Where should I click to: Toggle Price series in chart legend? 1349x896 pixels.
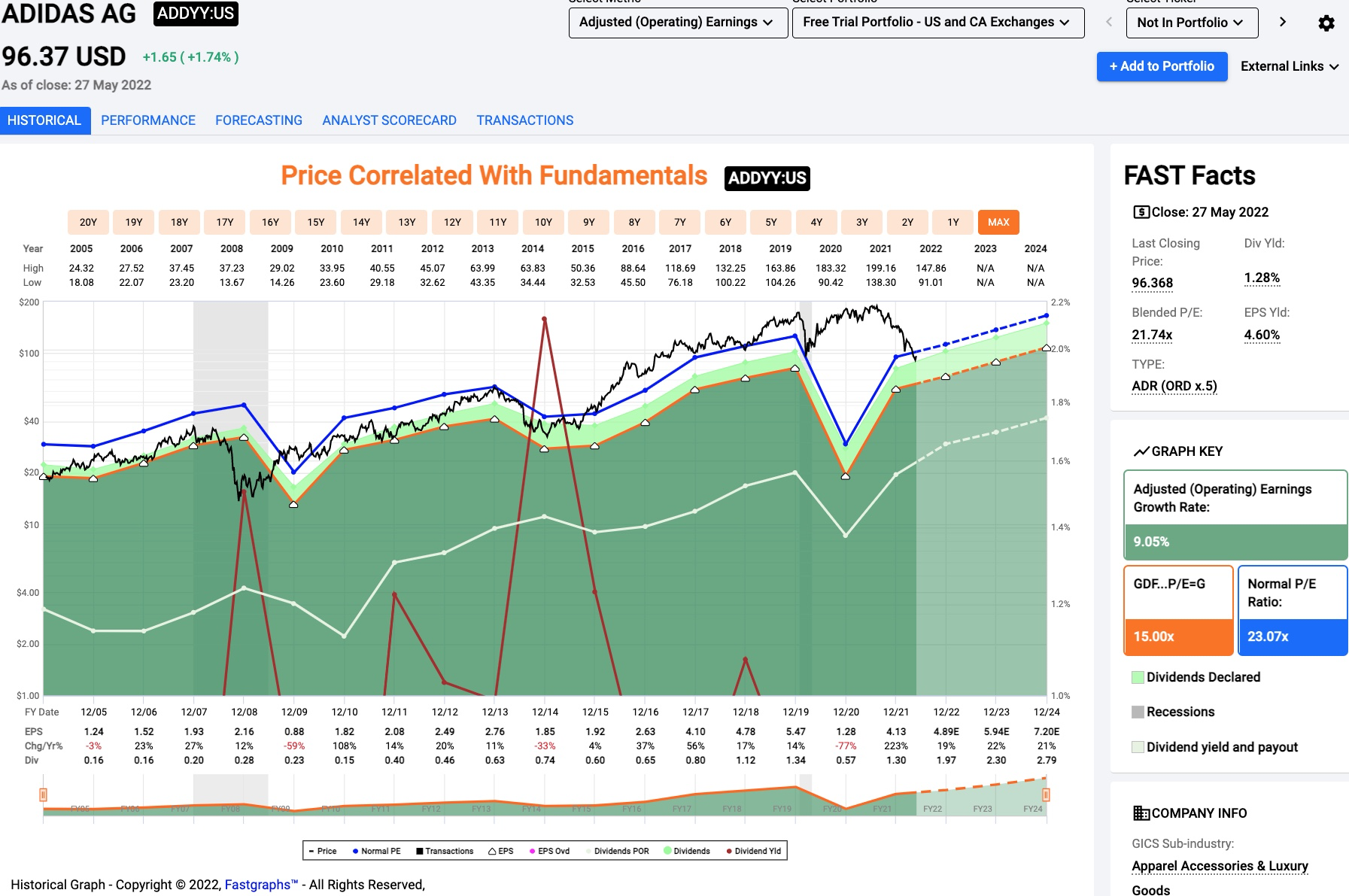[323, 851]
